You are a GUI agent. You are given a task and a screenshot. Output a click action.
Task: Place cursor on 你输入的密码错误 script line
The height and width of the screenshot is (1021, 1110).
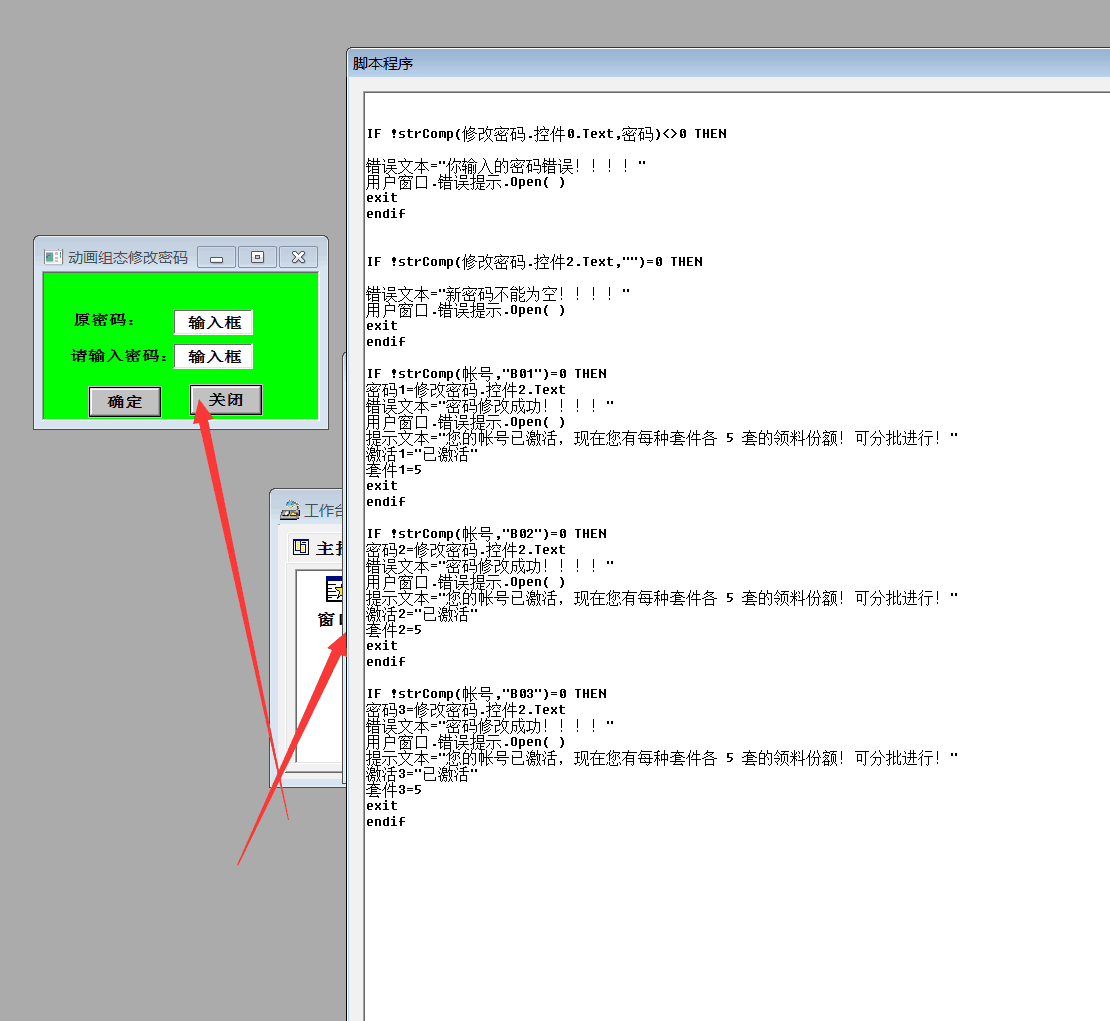pos(505,166)
